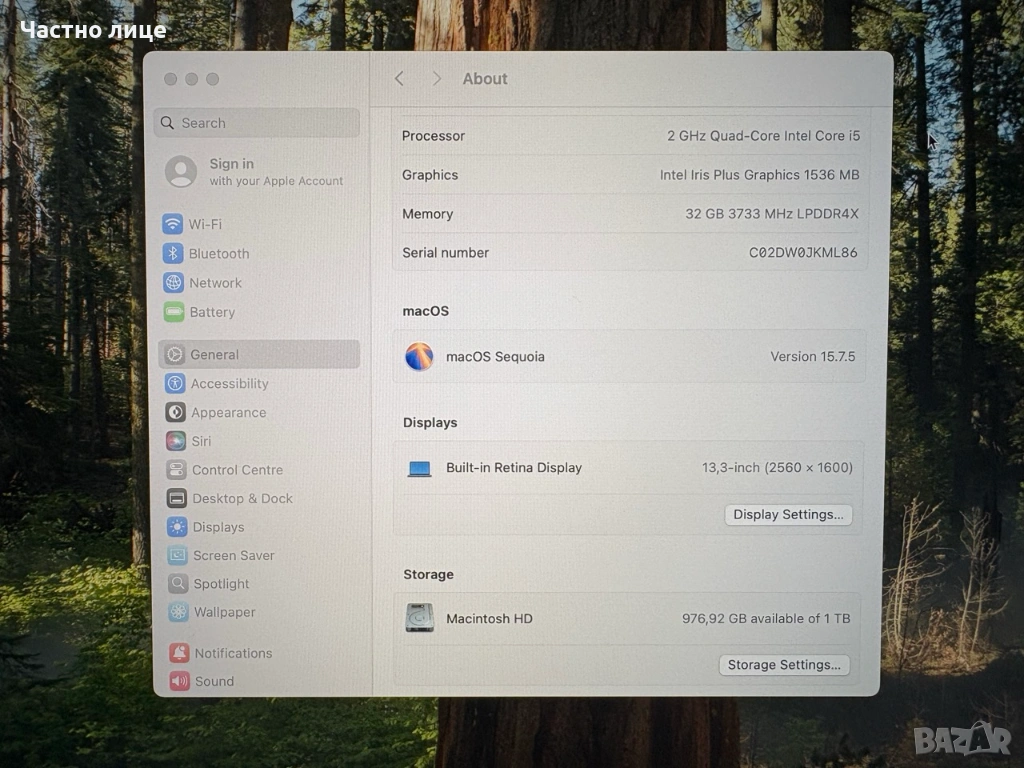Open Wi-Fi settings icon in sidebar

tap(173, 224)
